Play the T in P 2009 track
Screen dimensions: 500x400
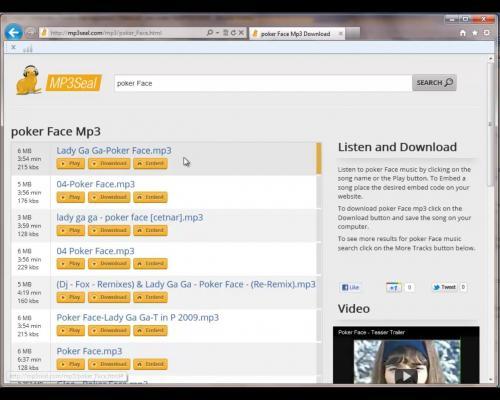pos(71,331)
